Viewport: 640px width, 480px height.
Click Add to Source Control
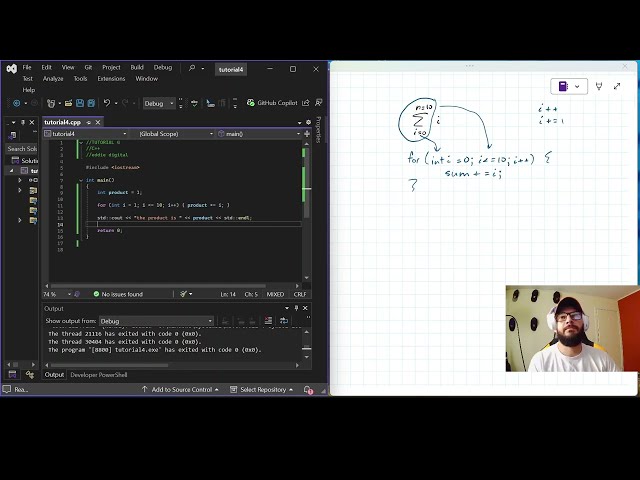[180, 389]
